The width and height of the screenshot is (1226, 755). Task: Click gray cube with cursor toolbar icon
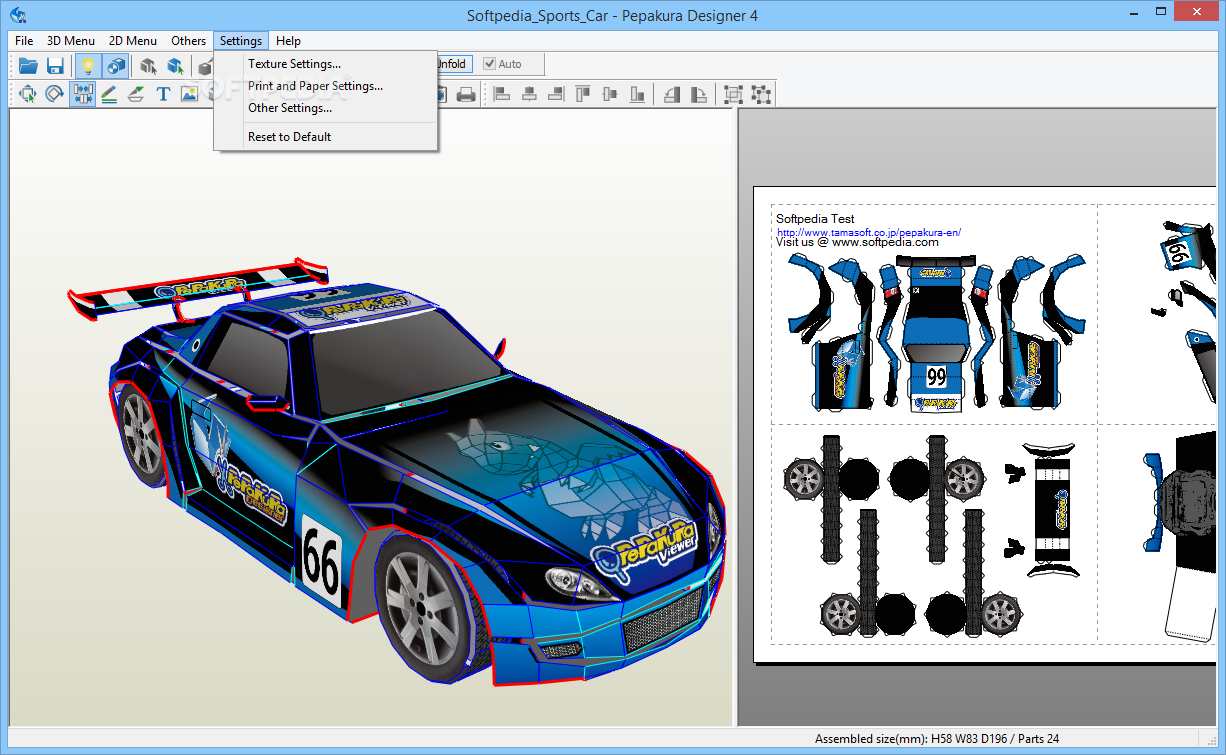point(148,66)
